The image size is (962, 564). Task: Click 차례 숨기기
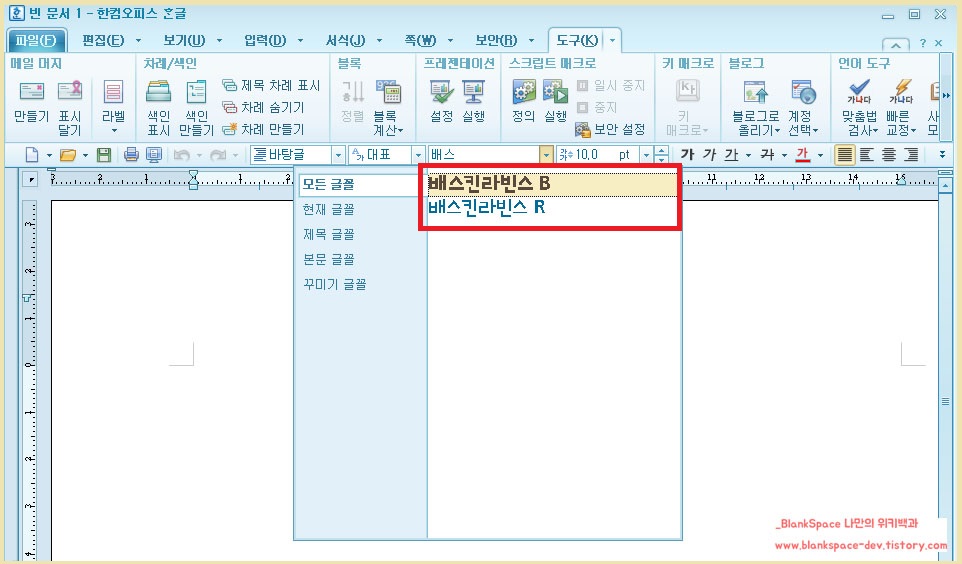[x=263, y=107]
